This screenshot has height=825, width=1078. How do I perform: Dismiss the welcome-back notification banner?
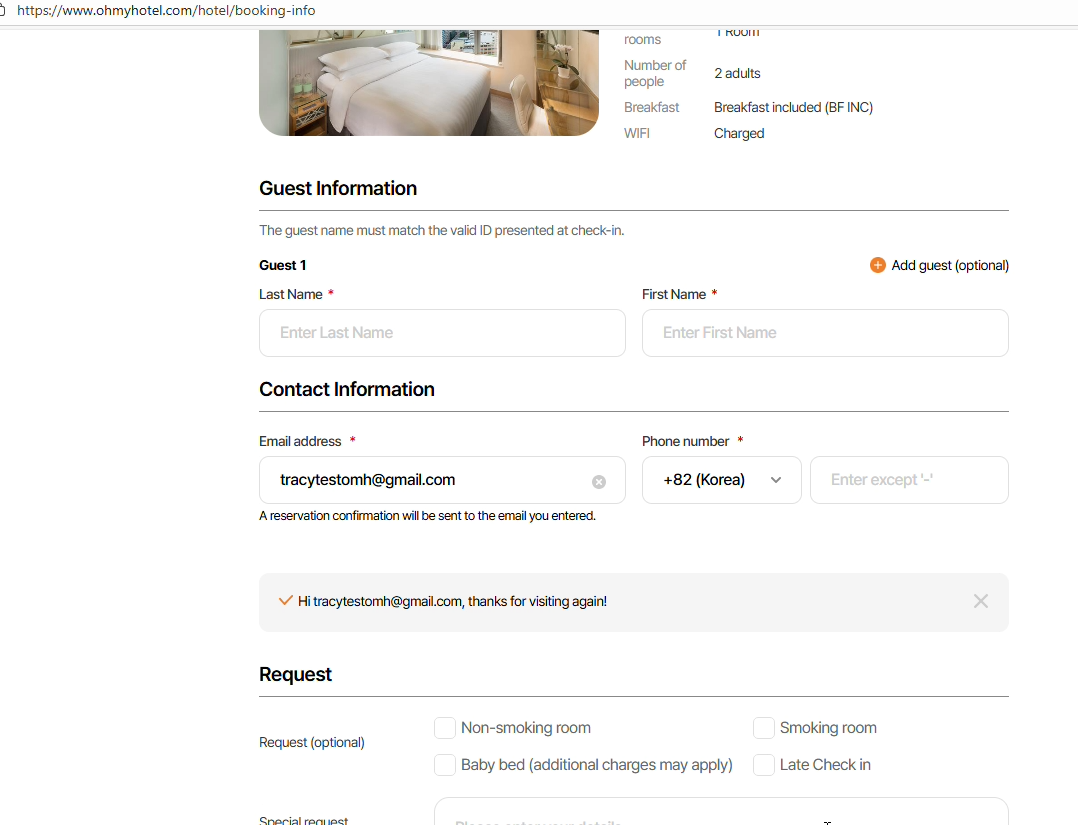pyautogui.click(x=980, y=601)
